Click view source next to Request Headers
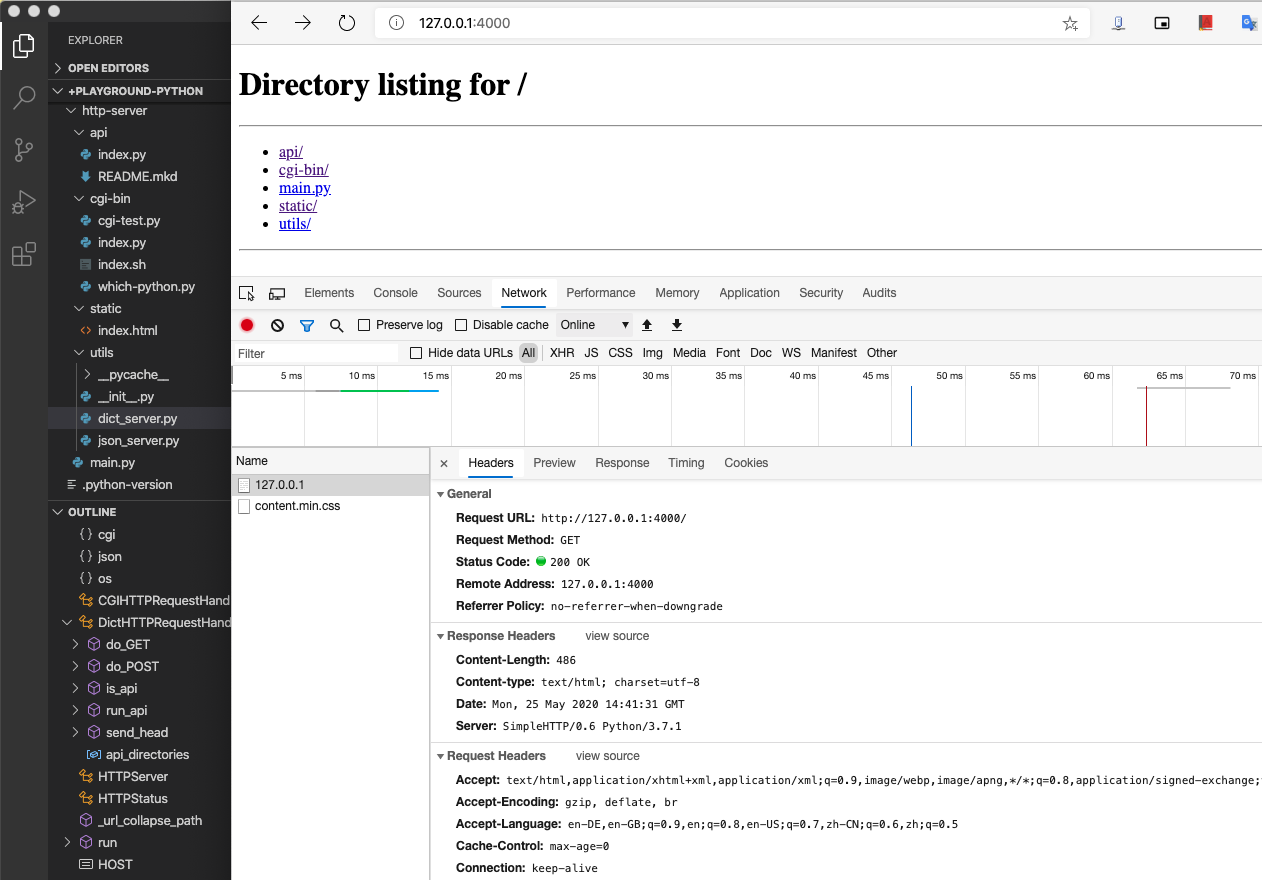The width and height of the screenshot is (1262, 880). 607,756
